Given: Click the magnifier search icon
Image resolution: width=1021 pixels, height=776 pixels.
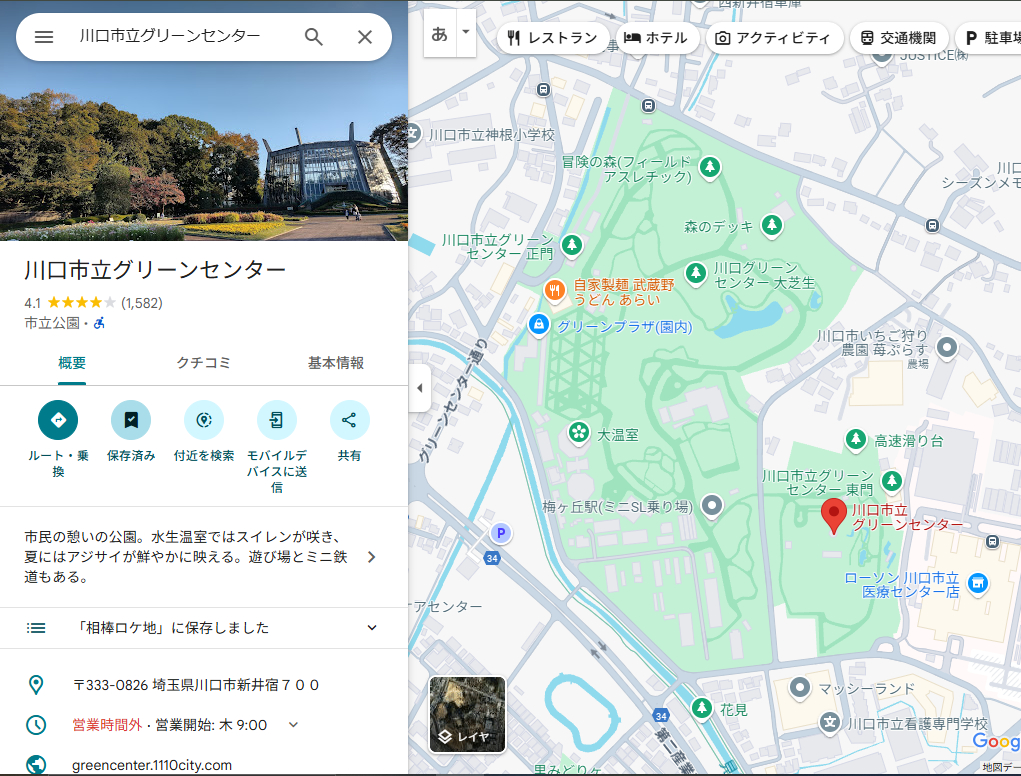Looking at the screenshot, I should [314, 37].
